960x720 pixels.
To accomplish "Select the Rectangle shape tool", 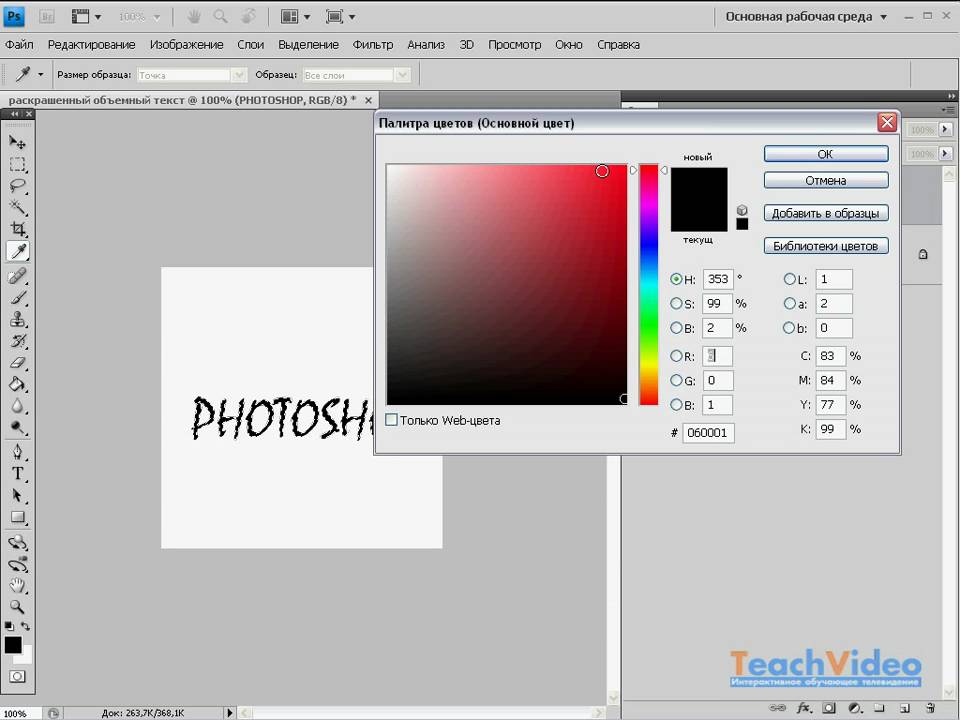I will point(17,517).
